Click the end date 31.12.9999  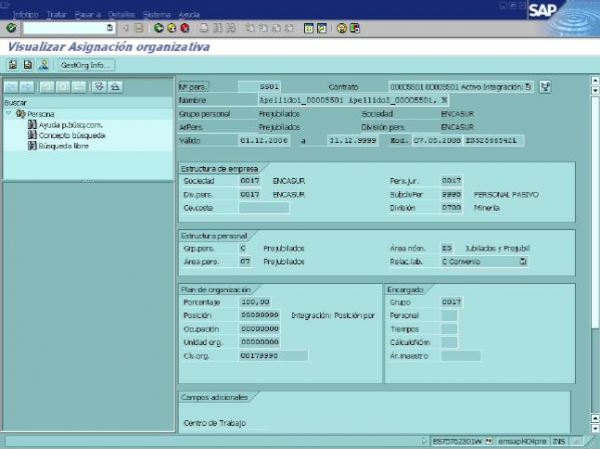tap(352, 140)
